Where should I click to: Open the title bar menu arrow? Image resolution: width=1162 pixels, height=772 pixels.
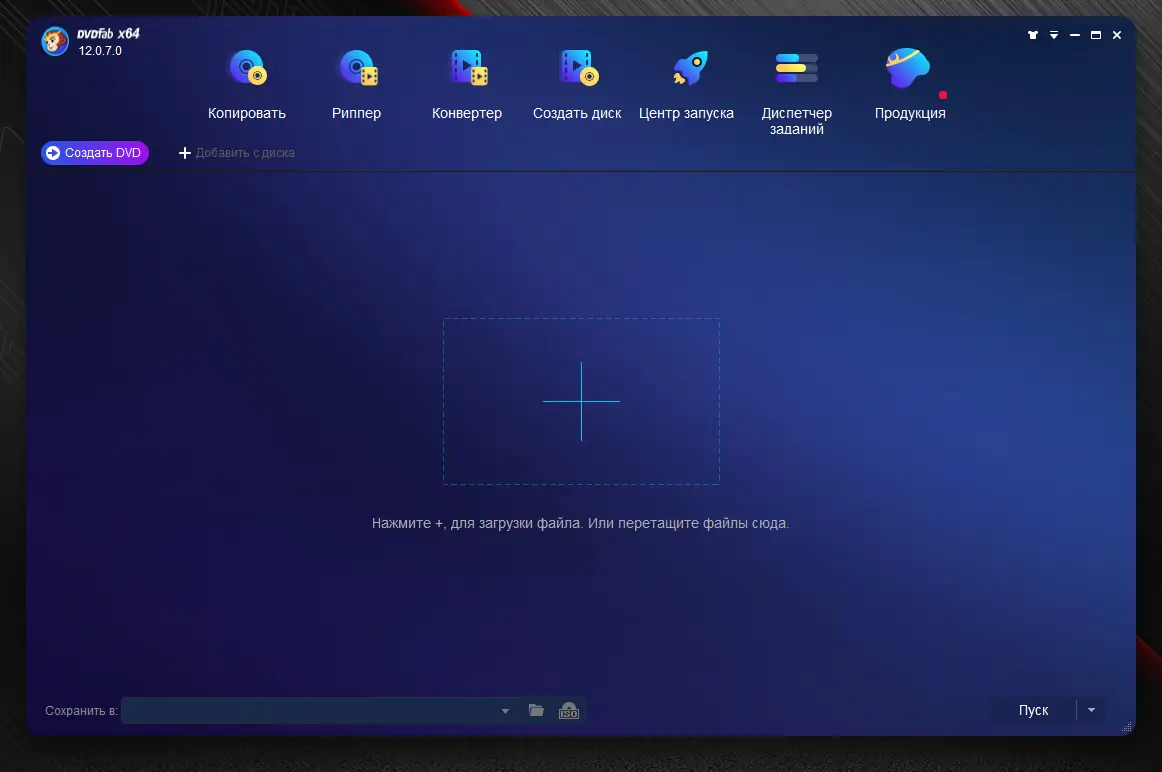pyautogui.click(x=1054, y=34)
